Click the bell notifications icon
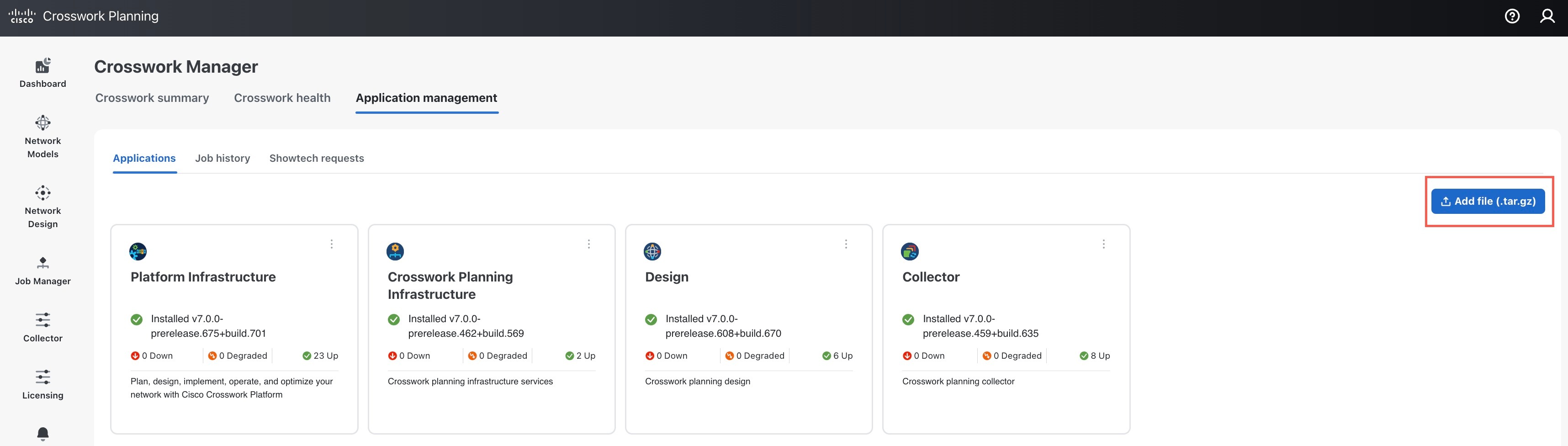This screenshot has width=1568, height=446. [42, 434]
